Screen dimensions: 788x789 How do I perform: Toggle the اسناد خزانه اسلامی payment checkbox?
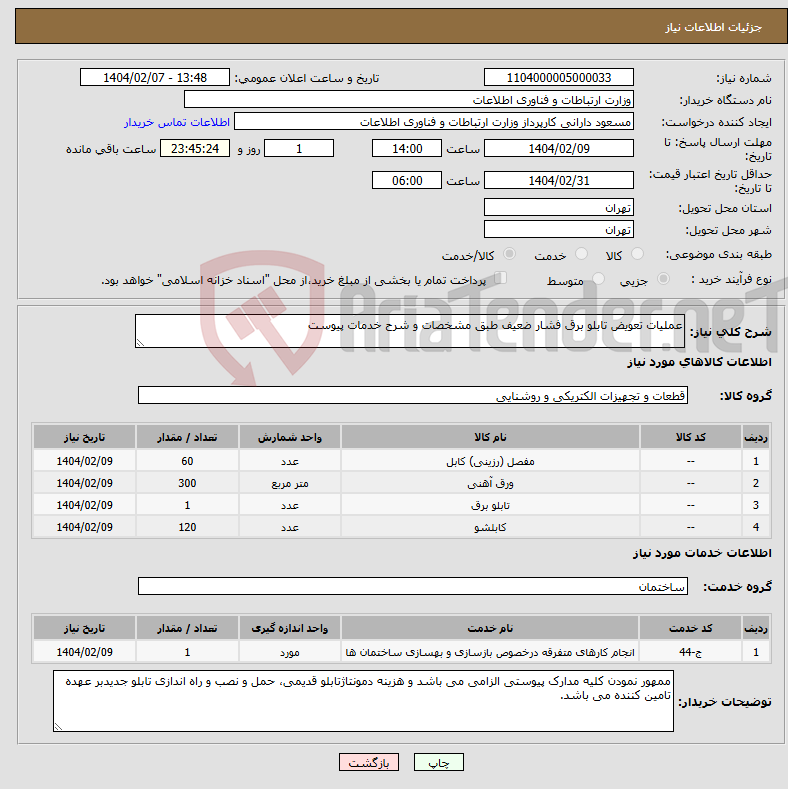coord(500,278)
